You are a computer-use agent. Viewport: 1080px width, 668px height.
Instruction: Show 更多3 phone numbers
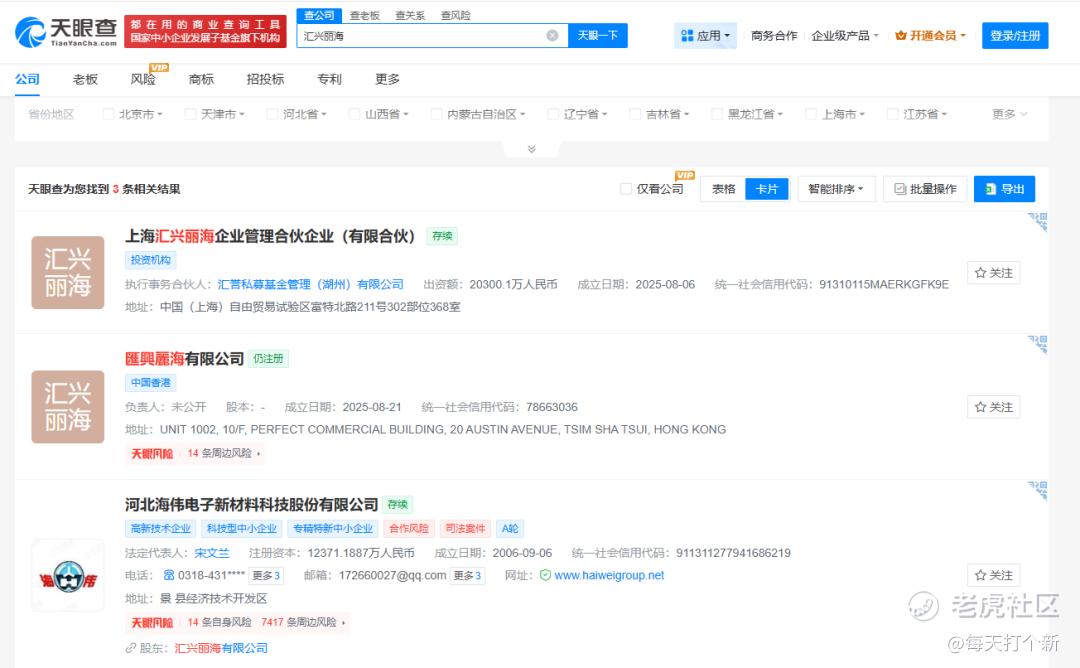(266, 576)
